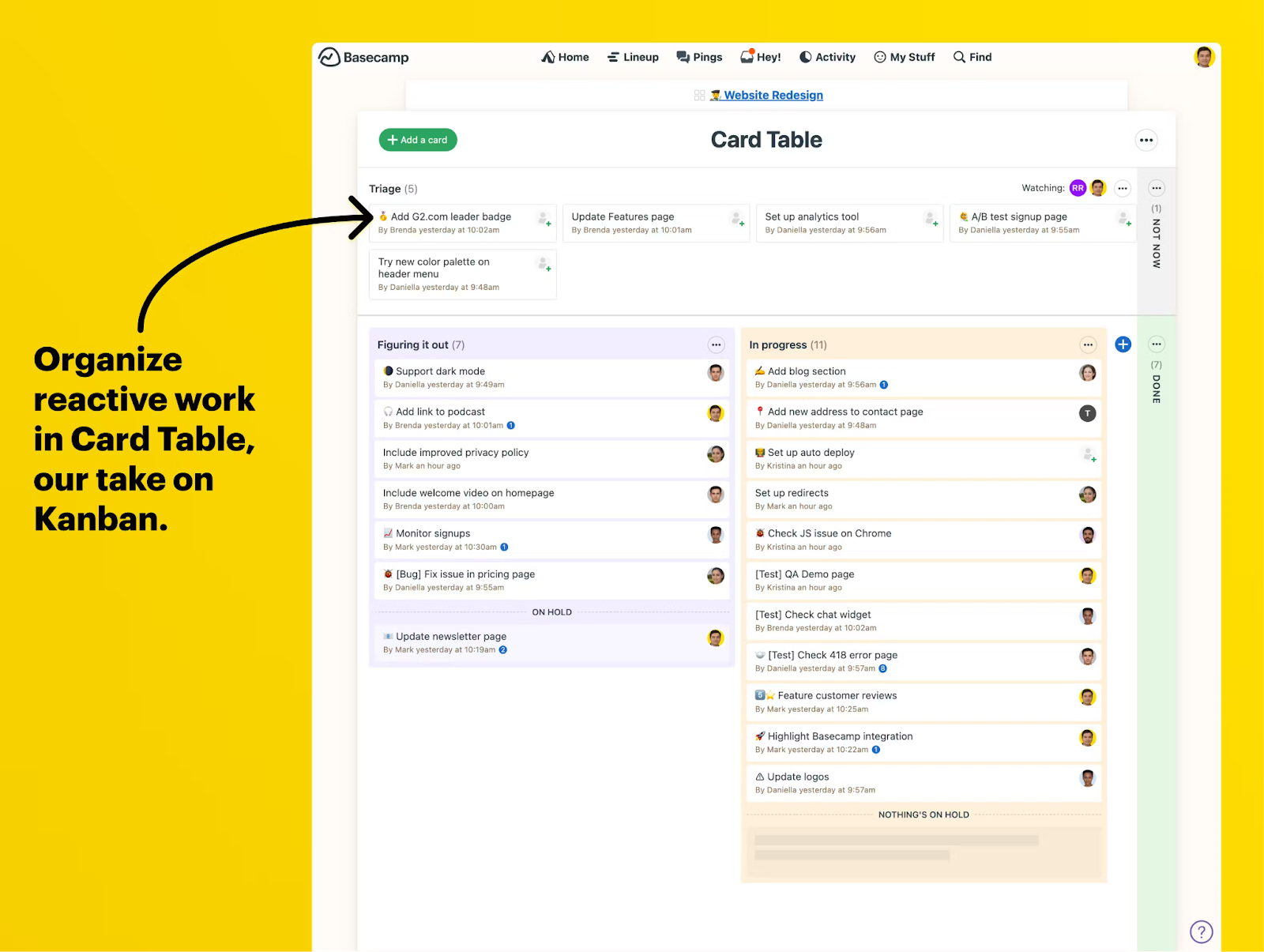Screen dimensions: 1264x952
Task: Click the Basecamp logo icon
Action: click(329, 57)
